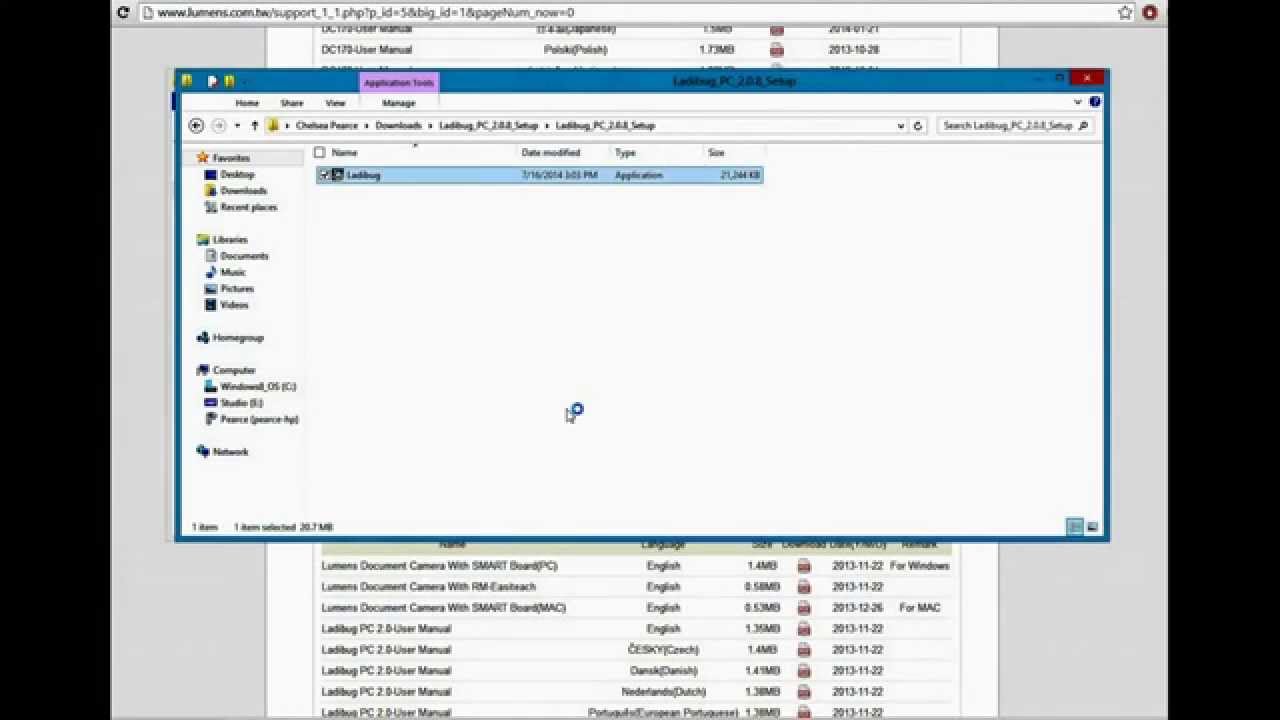Sort by the Type column header
Screen dimensions: 1280x720
point(625,153)
